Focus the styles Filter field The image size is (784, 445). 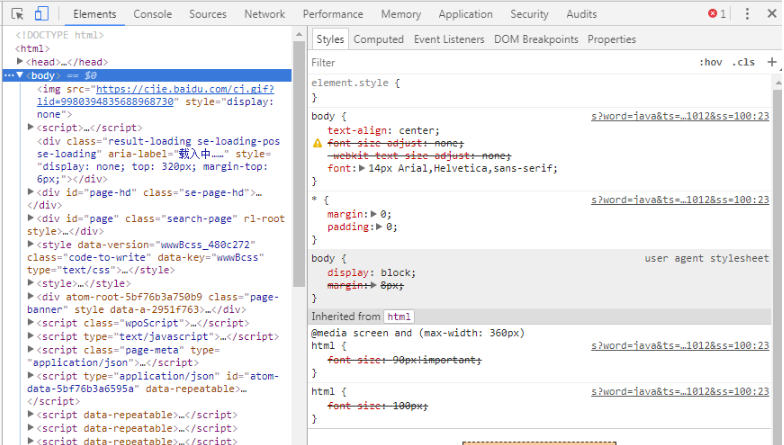pos(500,62)
